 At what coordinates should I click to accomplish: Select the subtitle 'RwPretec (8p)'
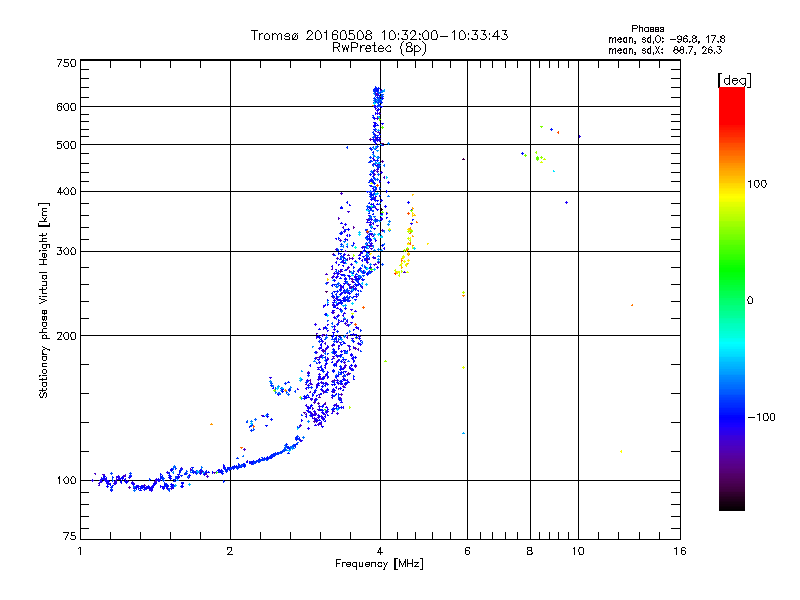point(379,48)
